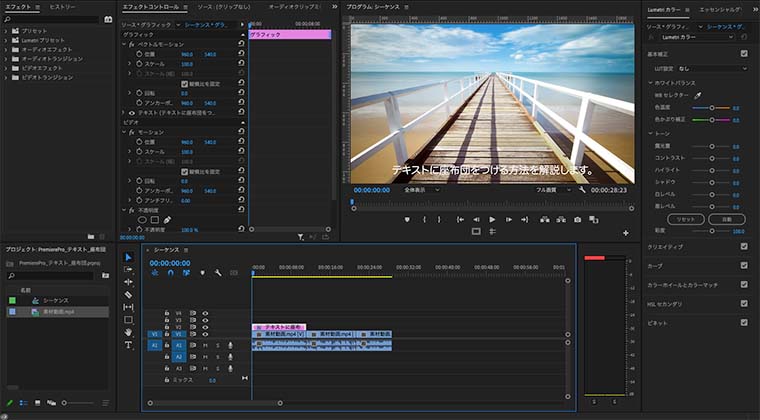Select the Rectangle tool

pos(128,320)
